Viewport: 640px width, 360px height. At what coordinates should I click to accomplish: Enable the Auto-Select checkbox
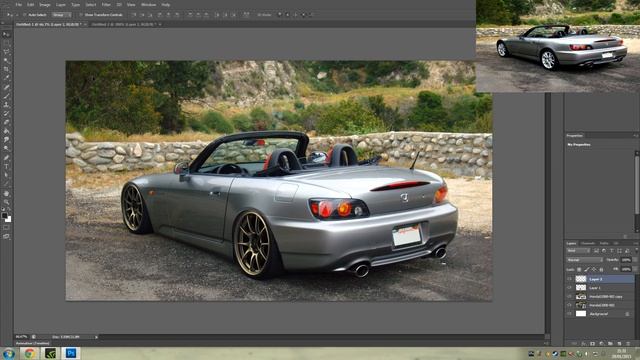click(x=24, y=15)
